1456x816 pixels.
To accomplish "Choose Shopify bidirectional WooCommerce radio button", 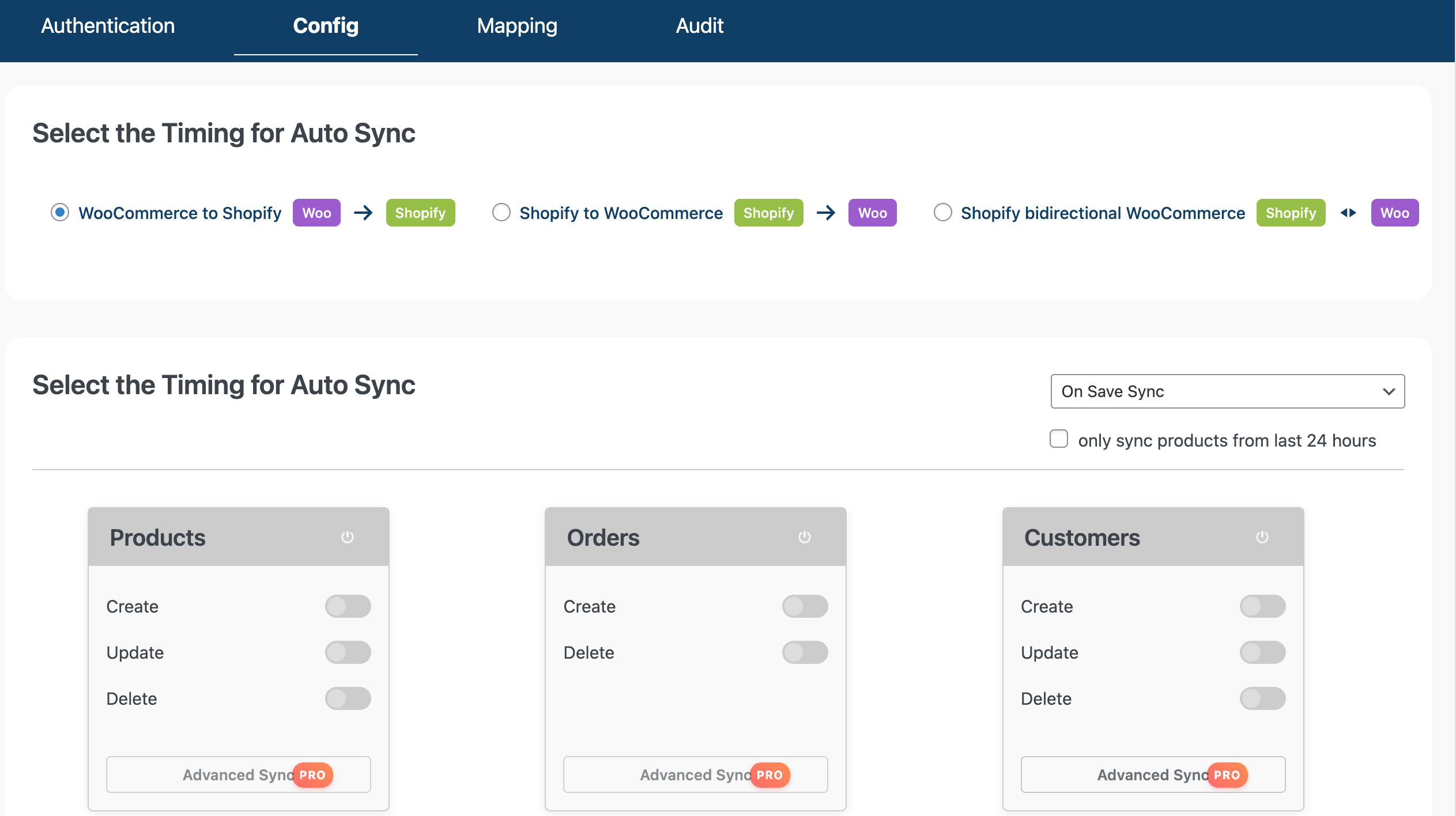I will [942, 213].
